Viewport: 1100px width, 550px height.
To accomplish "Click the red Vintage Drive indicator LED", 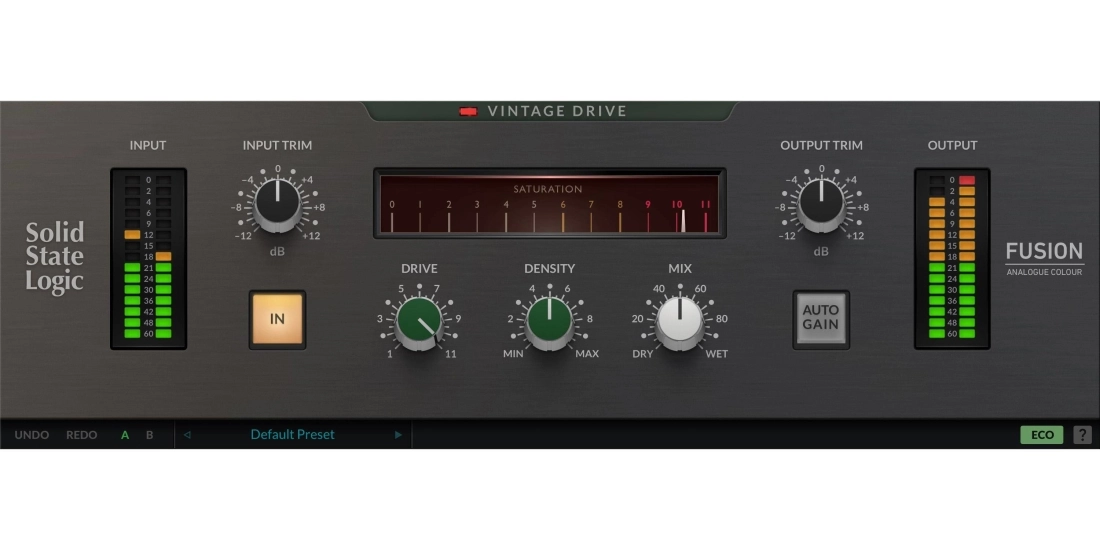I will (x=468, y=111).
